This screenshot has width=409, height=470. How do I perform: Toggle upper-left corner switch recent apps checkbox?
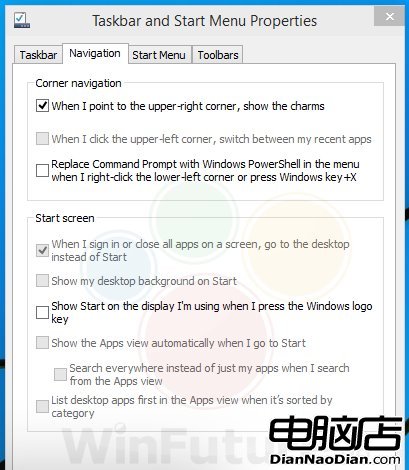42,139
